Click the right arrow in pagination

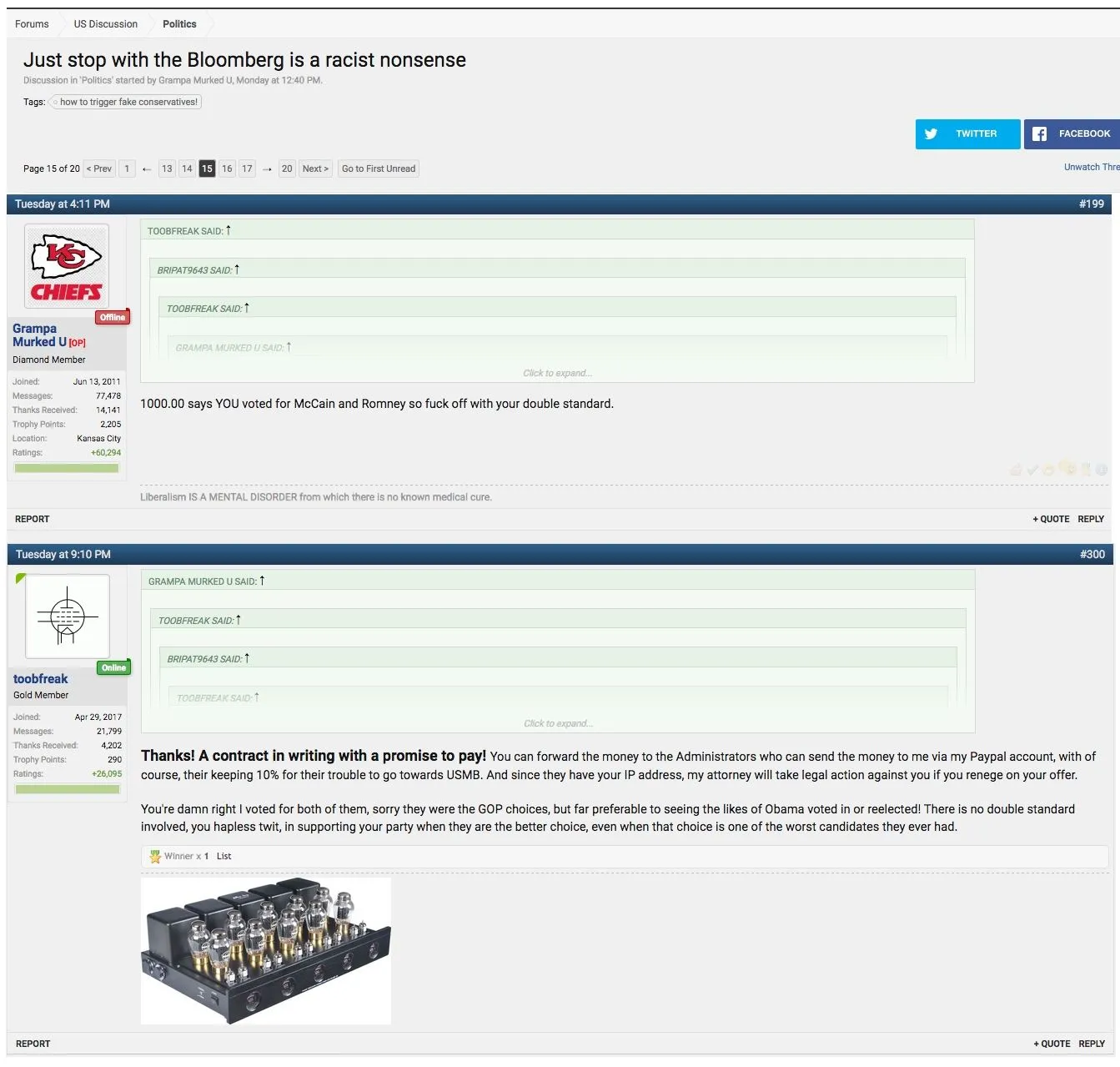[267, 169]
